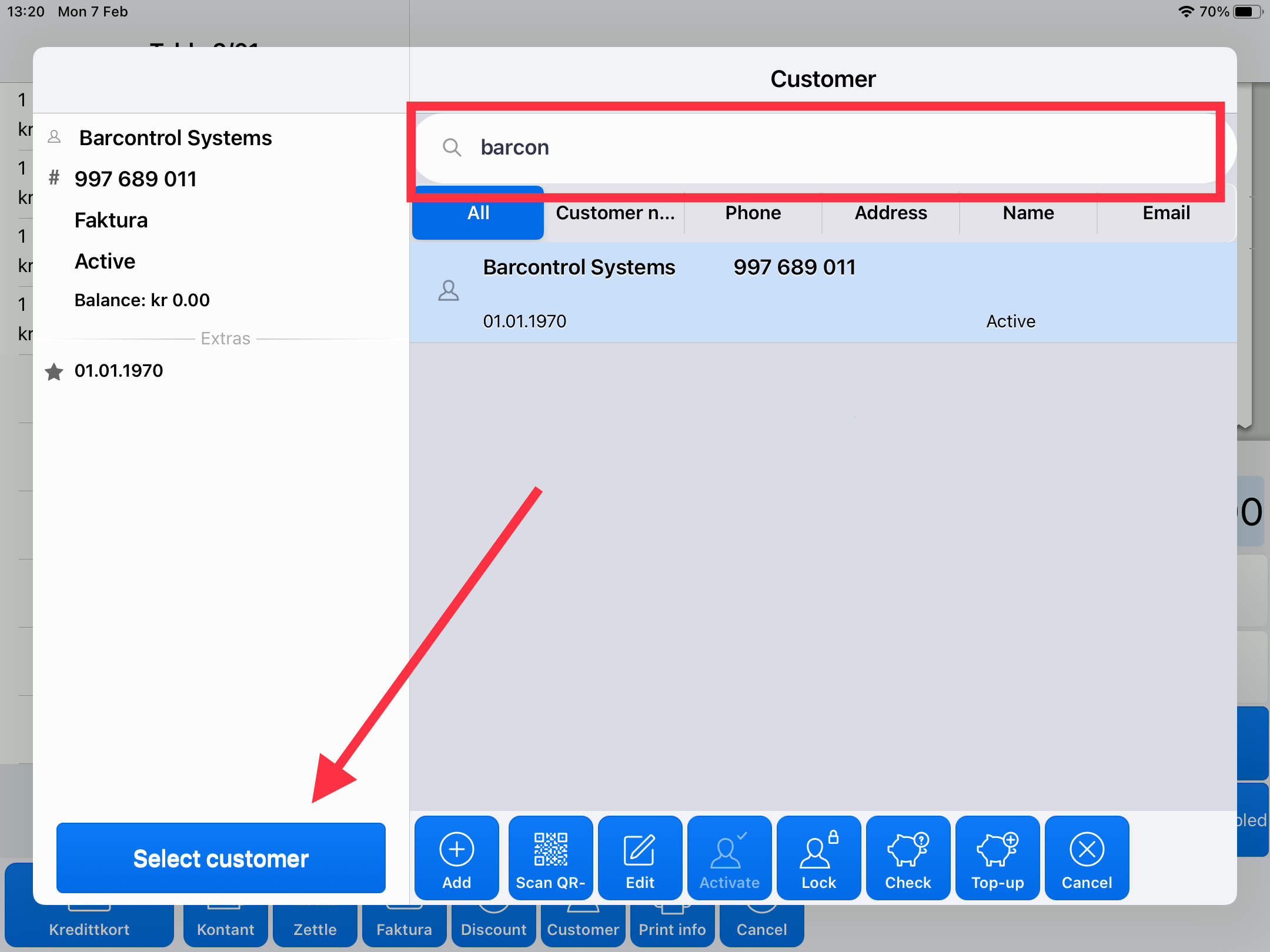The height and width of the screenshot is (952, 1270).
Task: Tap the Edit customer button
Action: click(x=640, y=857)
